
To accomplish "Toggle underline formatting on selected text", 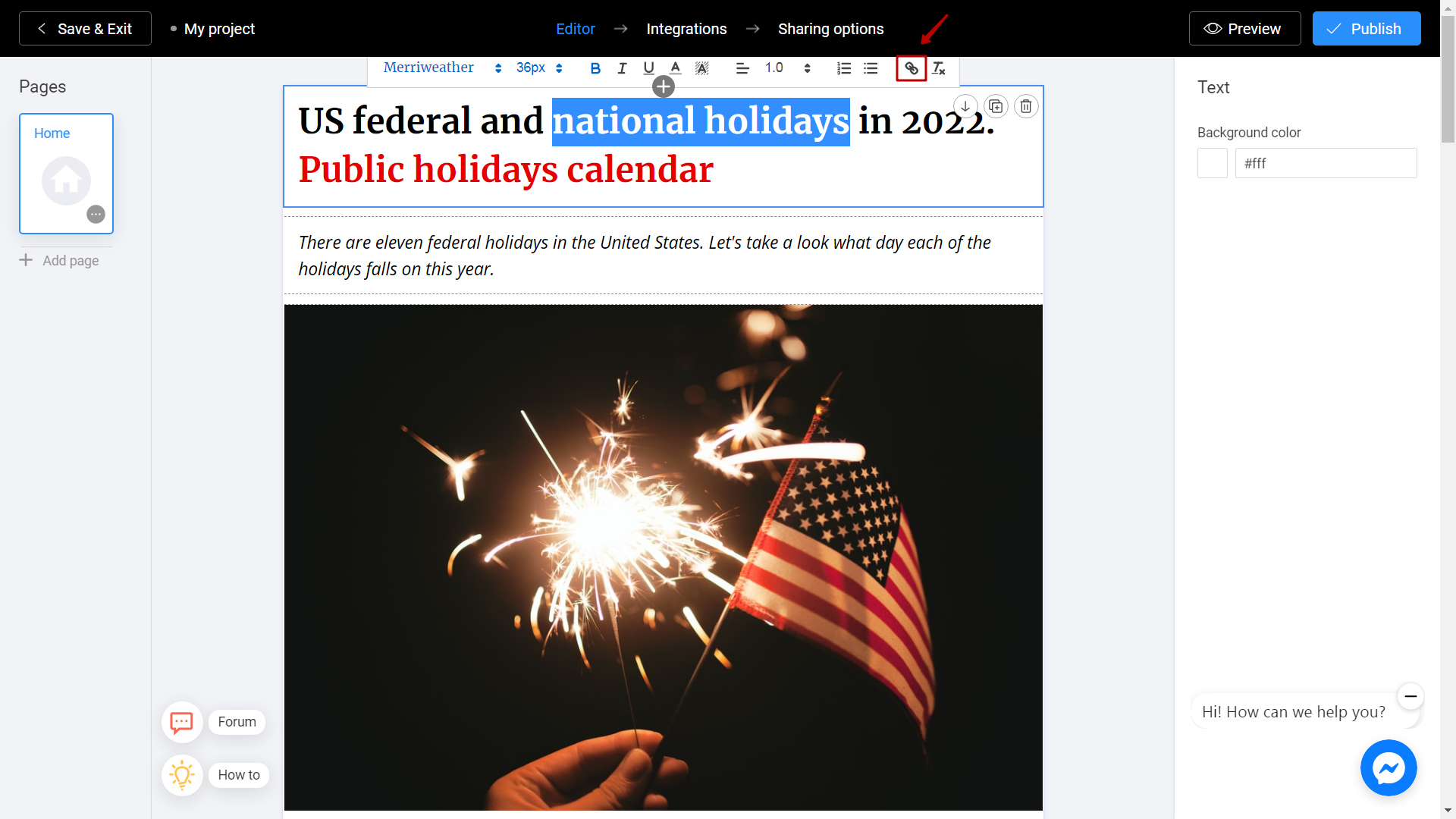I will pyautogui.click(x=648, y=68).
